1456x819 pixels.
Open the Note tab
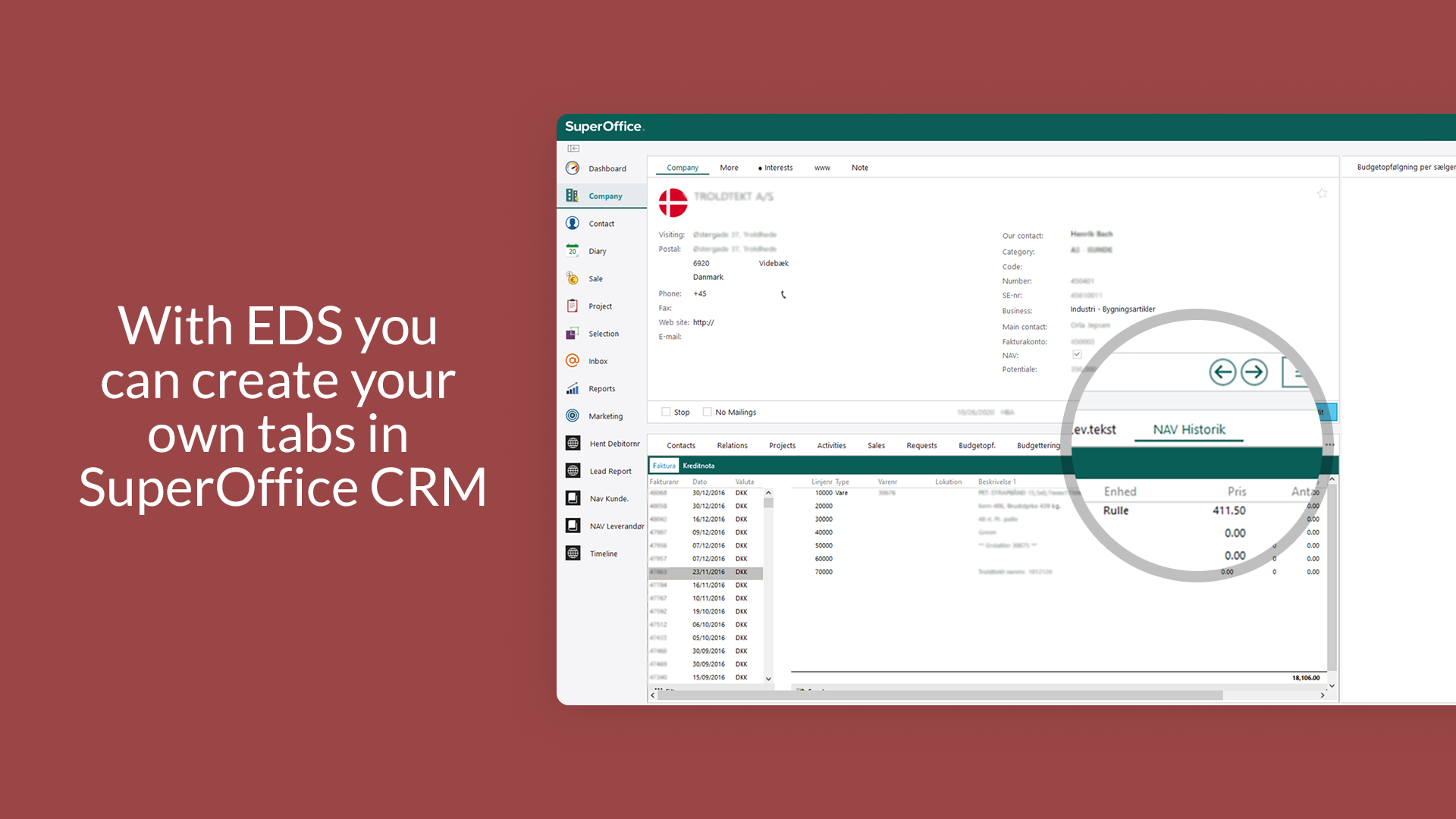860,168
